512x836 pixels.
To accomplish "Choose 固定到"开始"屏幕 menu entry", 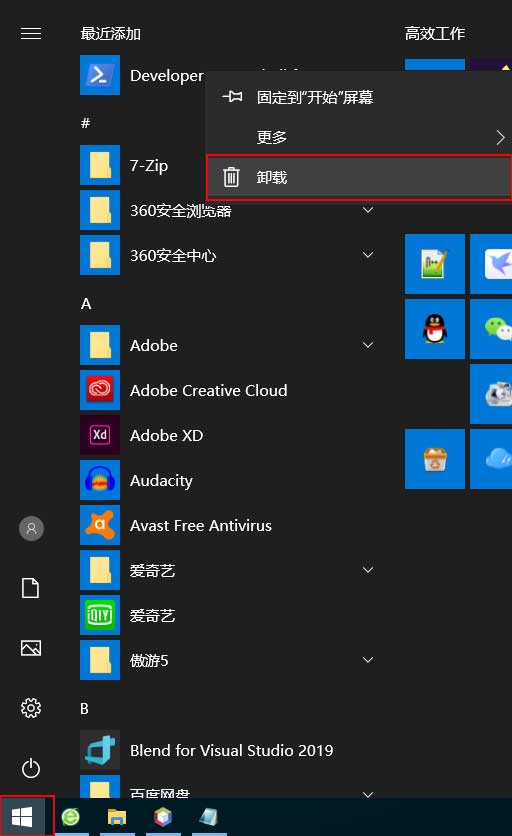I will pos(358,97).
